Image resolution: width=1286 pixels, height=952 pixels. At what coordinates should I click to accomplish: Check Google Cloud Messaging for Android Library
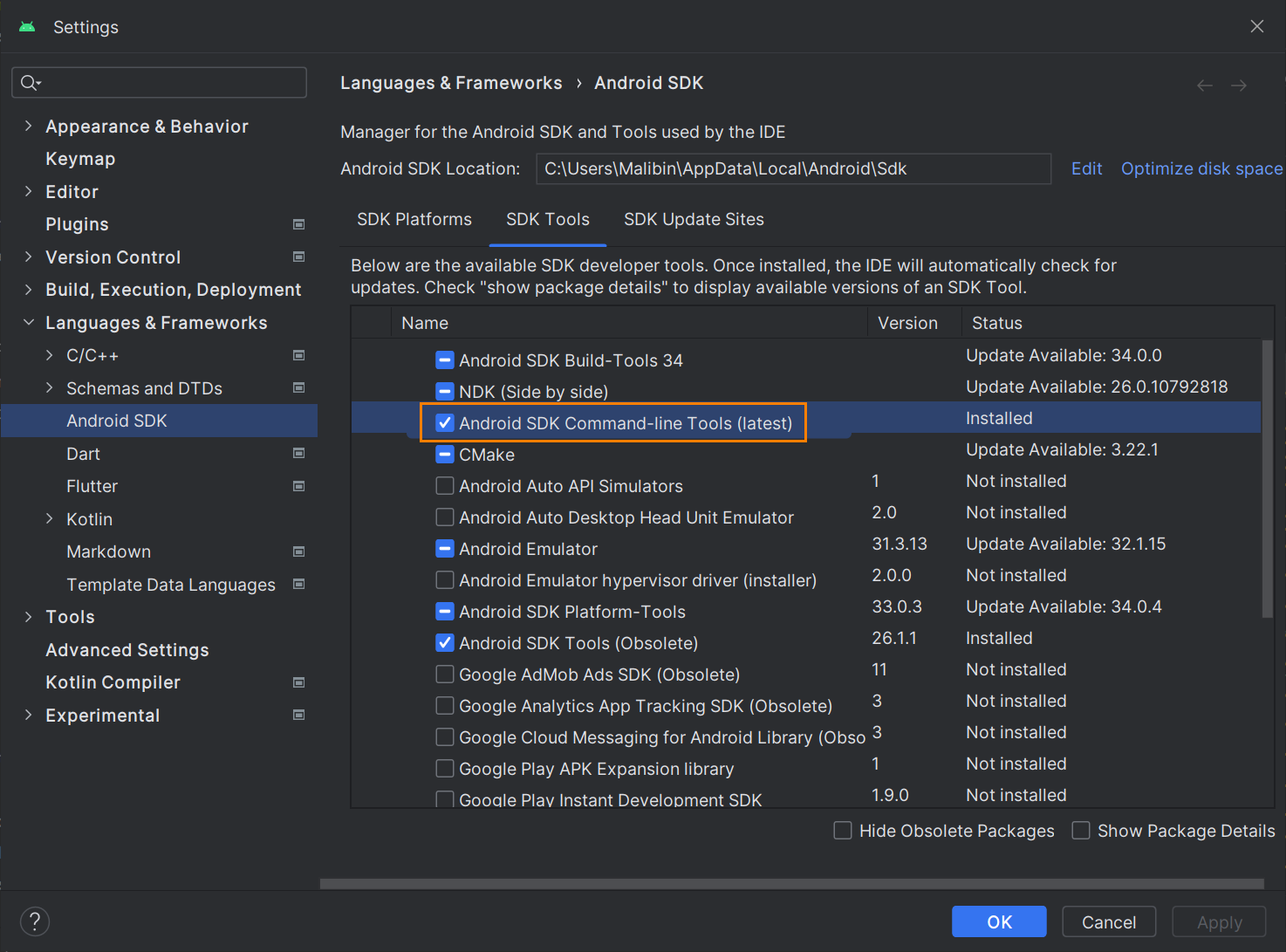(x=445, y=737)
